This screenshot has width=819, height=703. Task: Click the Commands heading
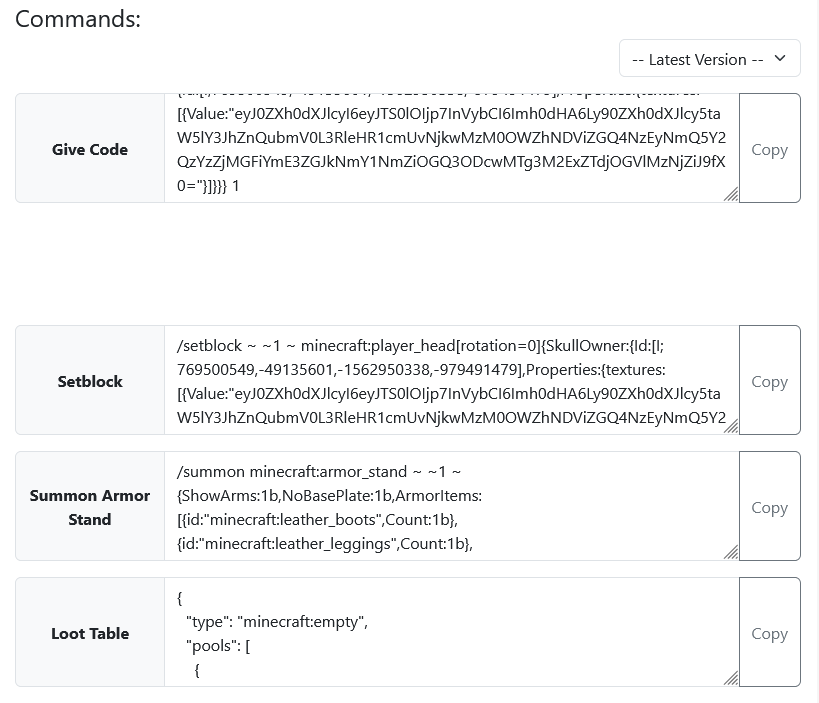pos(78,19)
